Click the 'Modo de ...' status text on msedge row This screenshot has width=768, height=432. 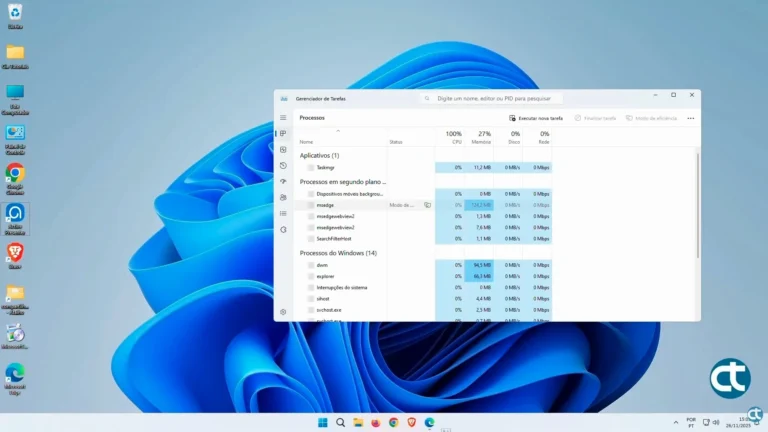coord(402,205)
